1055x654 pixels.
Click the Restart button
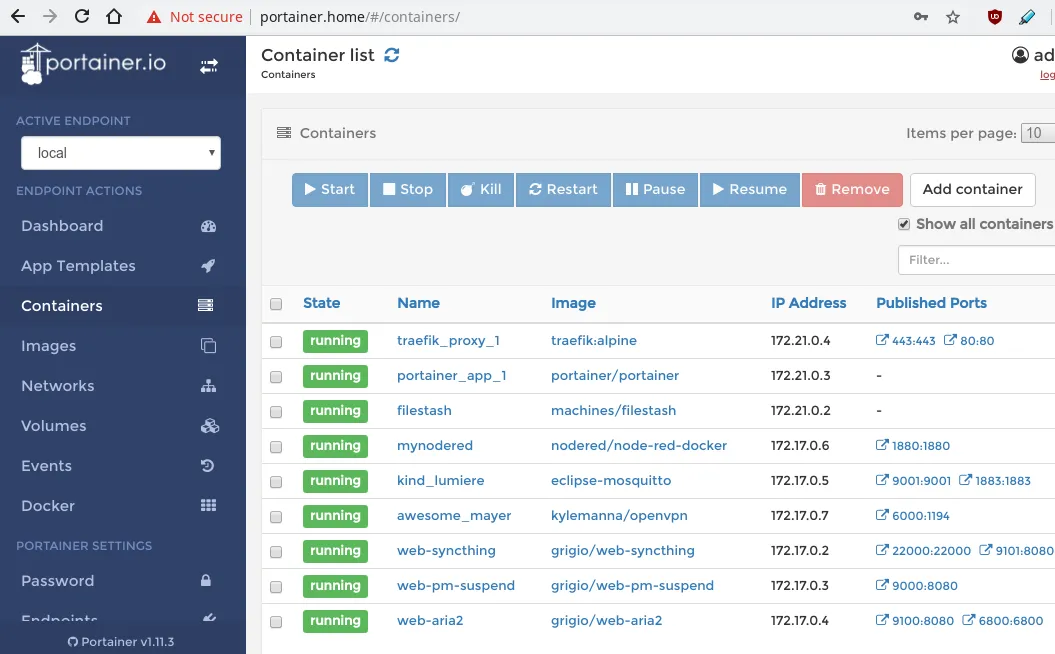[x=563, y=190]
